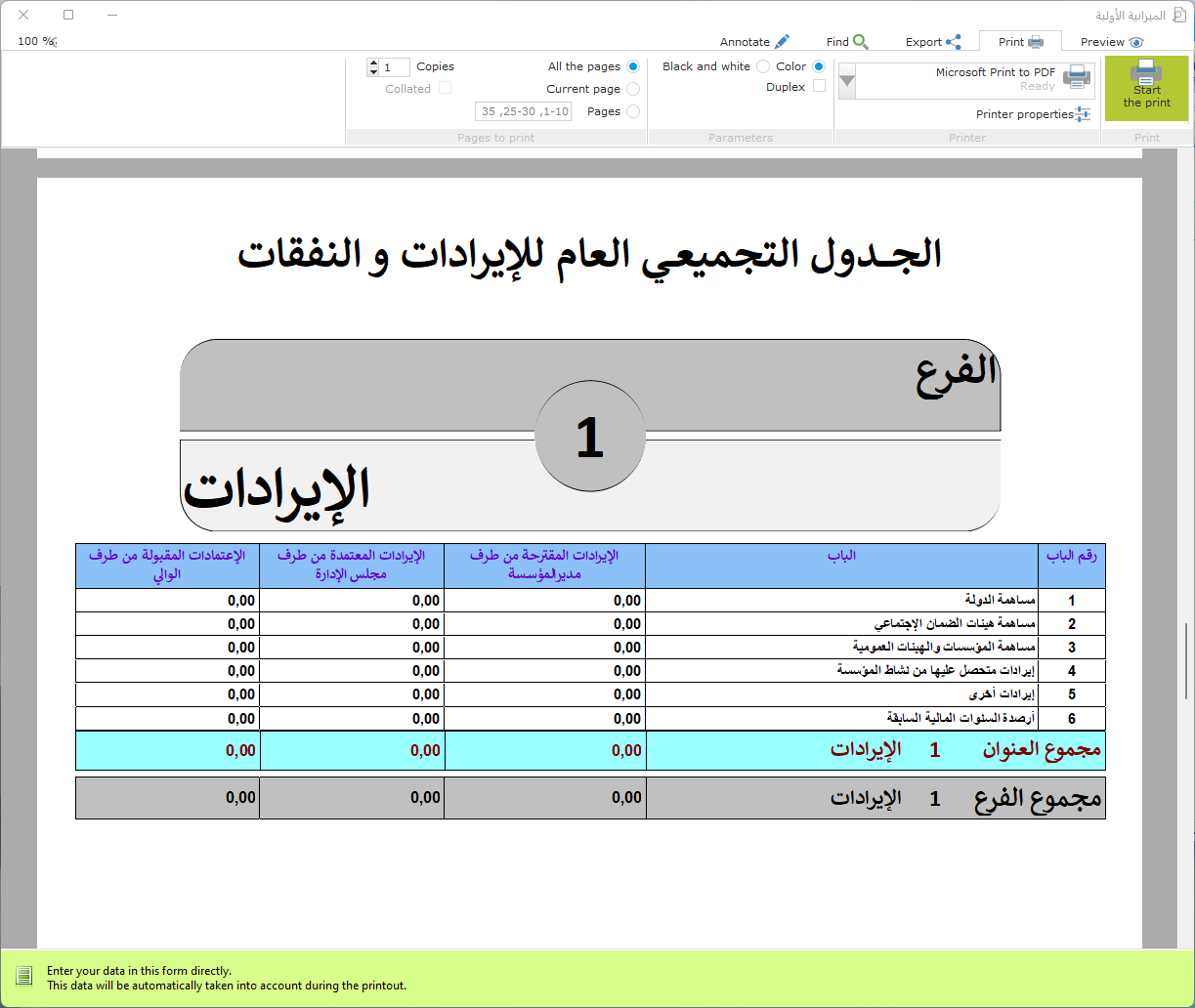1195x1008 pixels.
Task: Click the Copies number field
Action: tap(396, 67)
